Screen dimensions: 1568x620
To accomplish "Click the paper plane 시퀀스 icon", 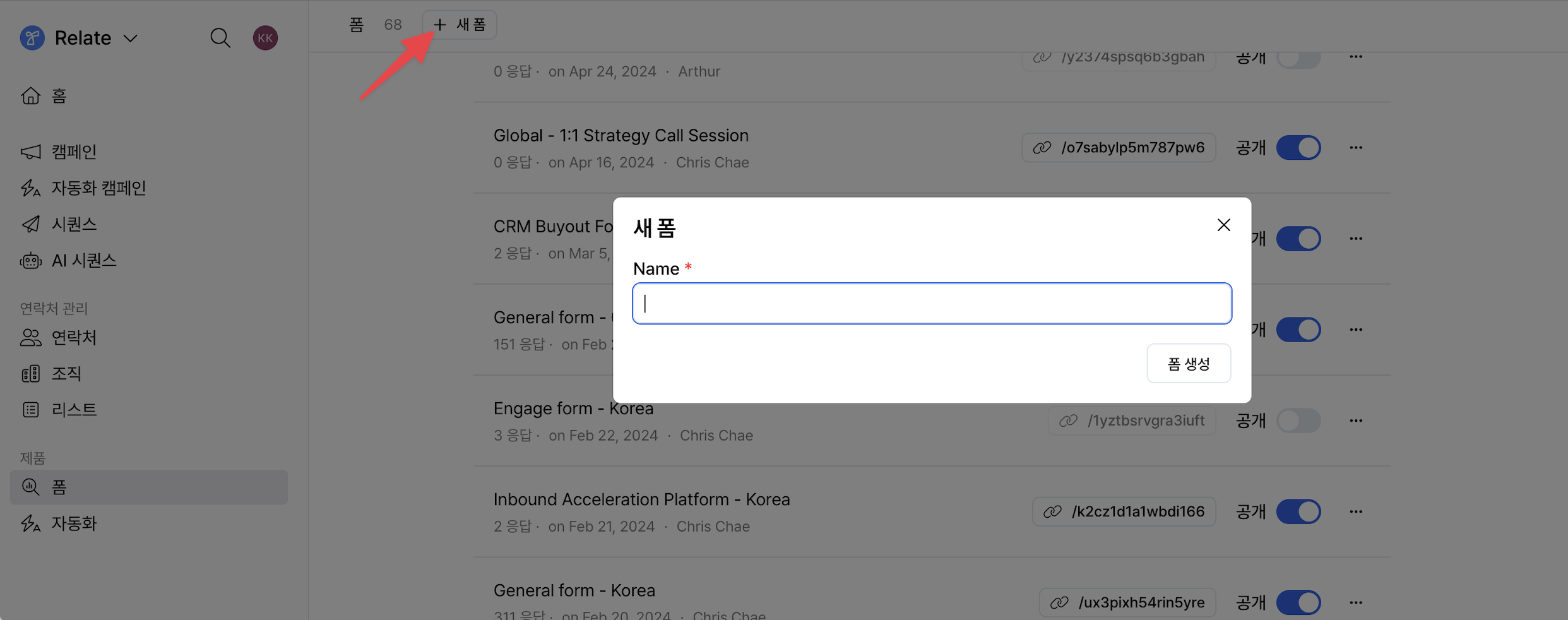I will [x=30, y=224].
